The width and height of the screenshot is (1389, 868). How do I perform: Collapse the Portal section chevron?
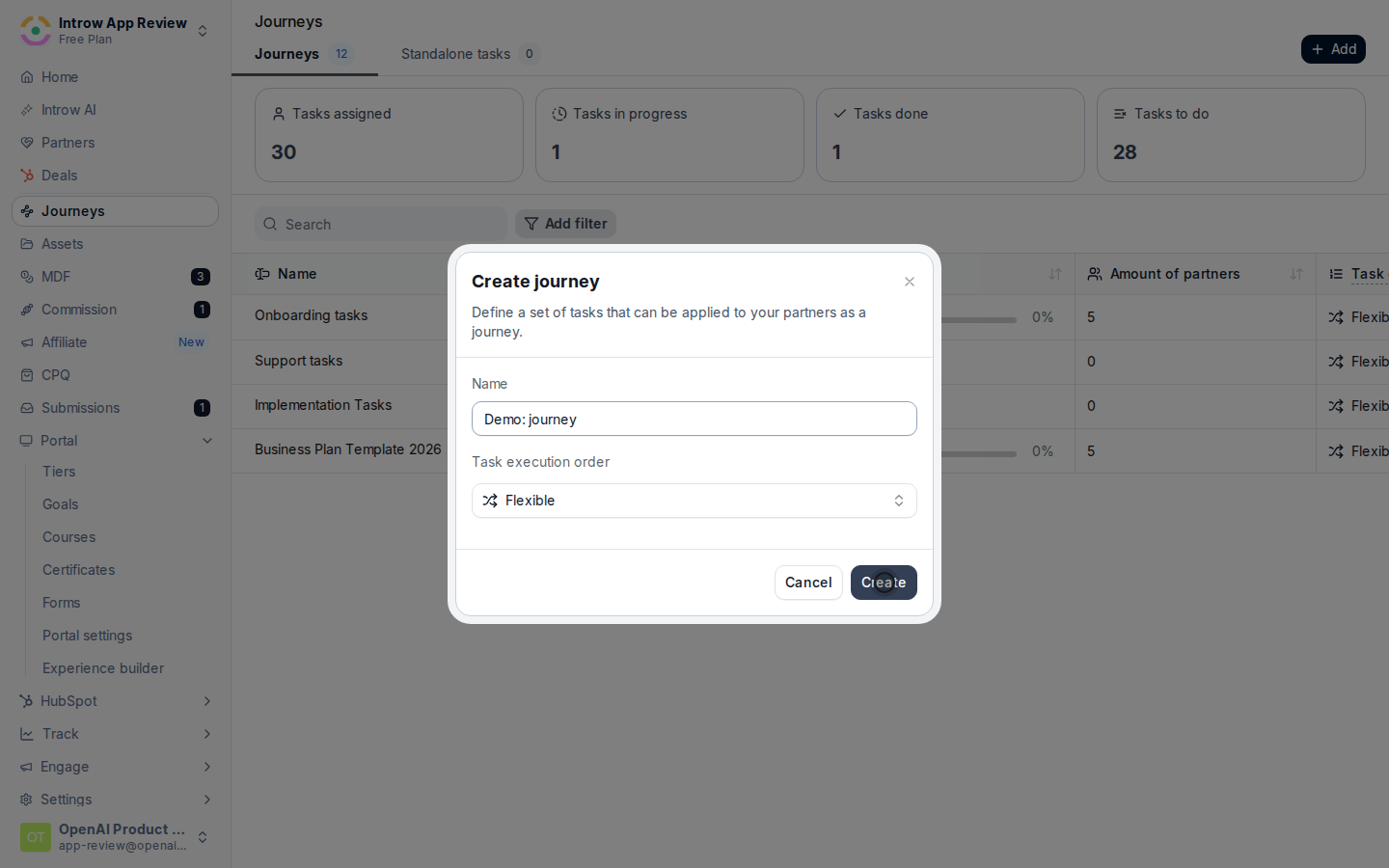pos(207,441)
